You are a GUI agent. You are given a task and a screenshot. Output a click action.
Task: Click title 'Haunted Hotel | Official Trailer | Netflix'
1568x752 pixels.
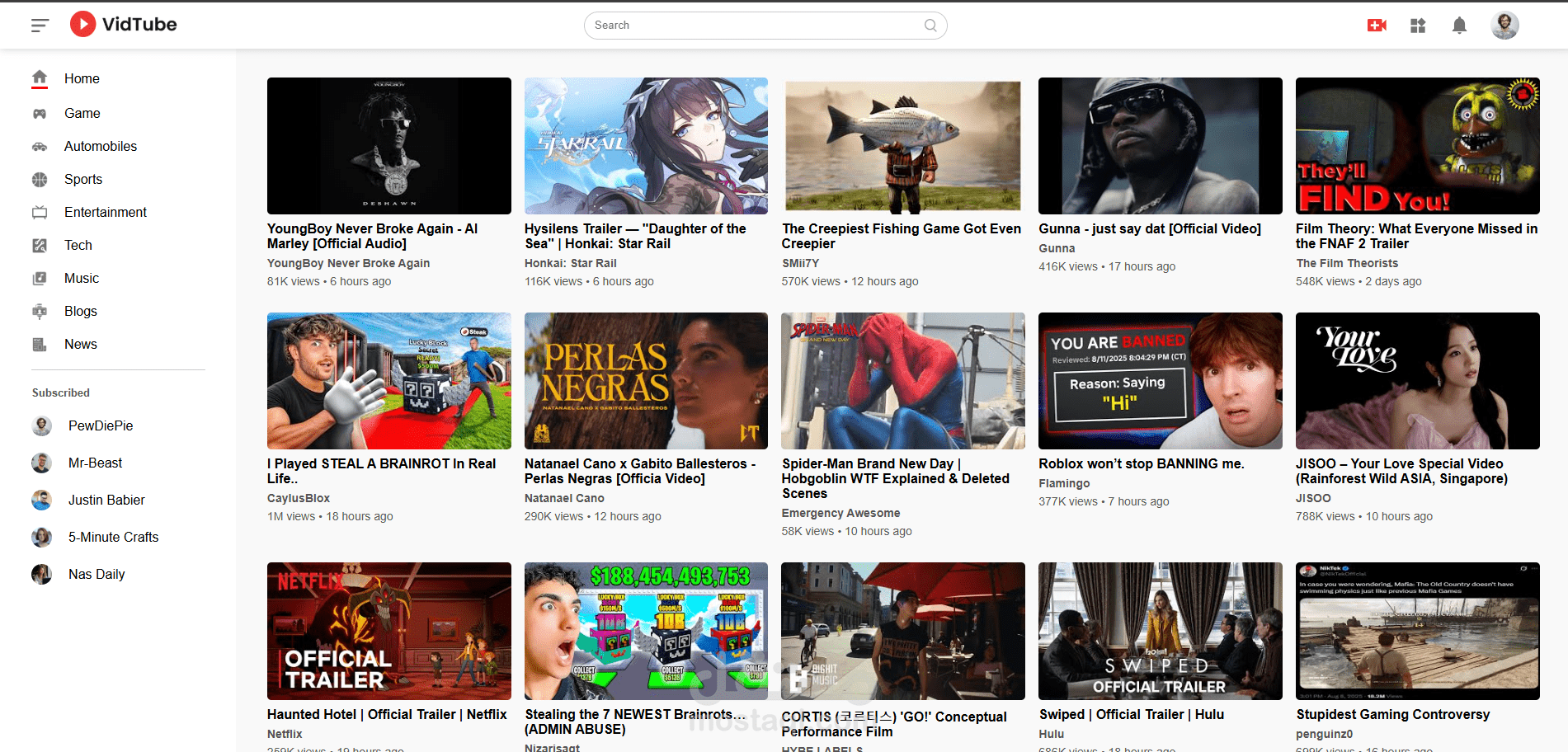(387, 714)
